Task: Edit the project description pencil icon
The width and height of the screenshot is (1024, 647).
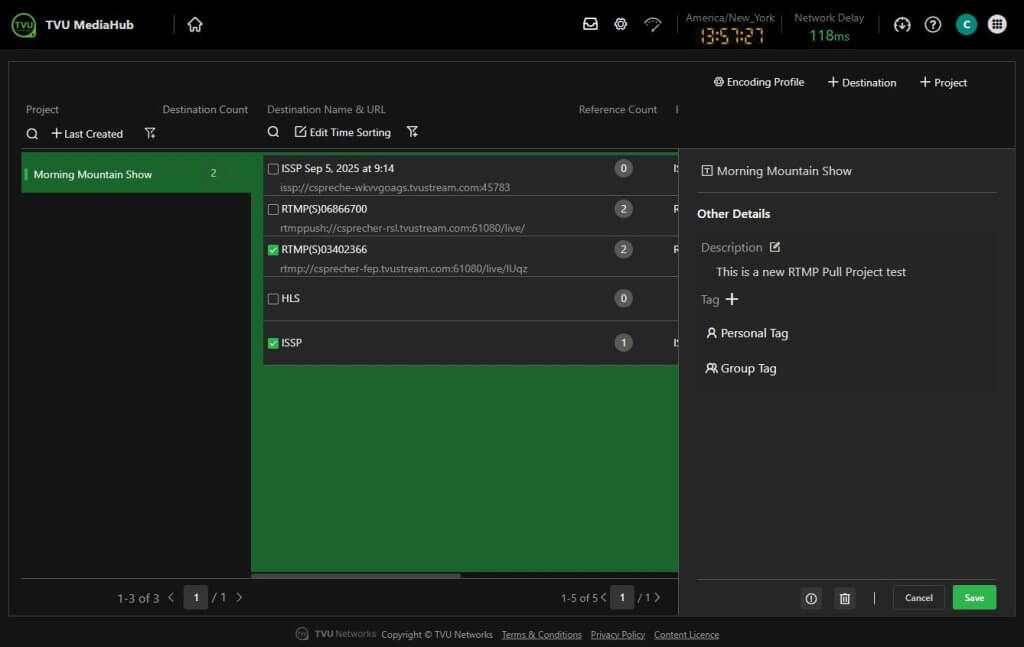Action: pyautogui.click(x=775, y=247)
